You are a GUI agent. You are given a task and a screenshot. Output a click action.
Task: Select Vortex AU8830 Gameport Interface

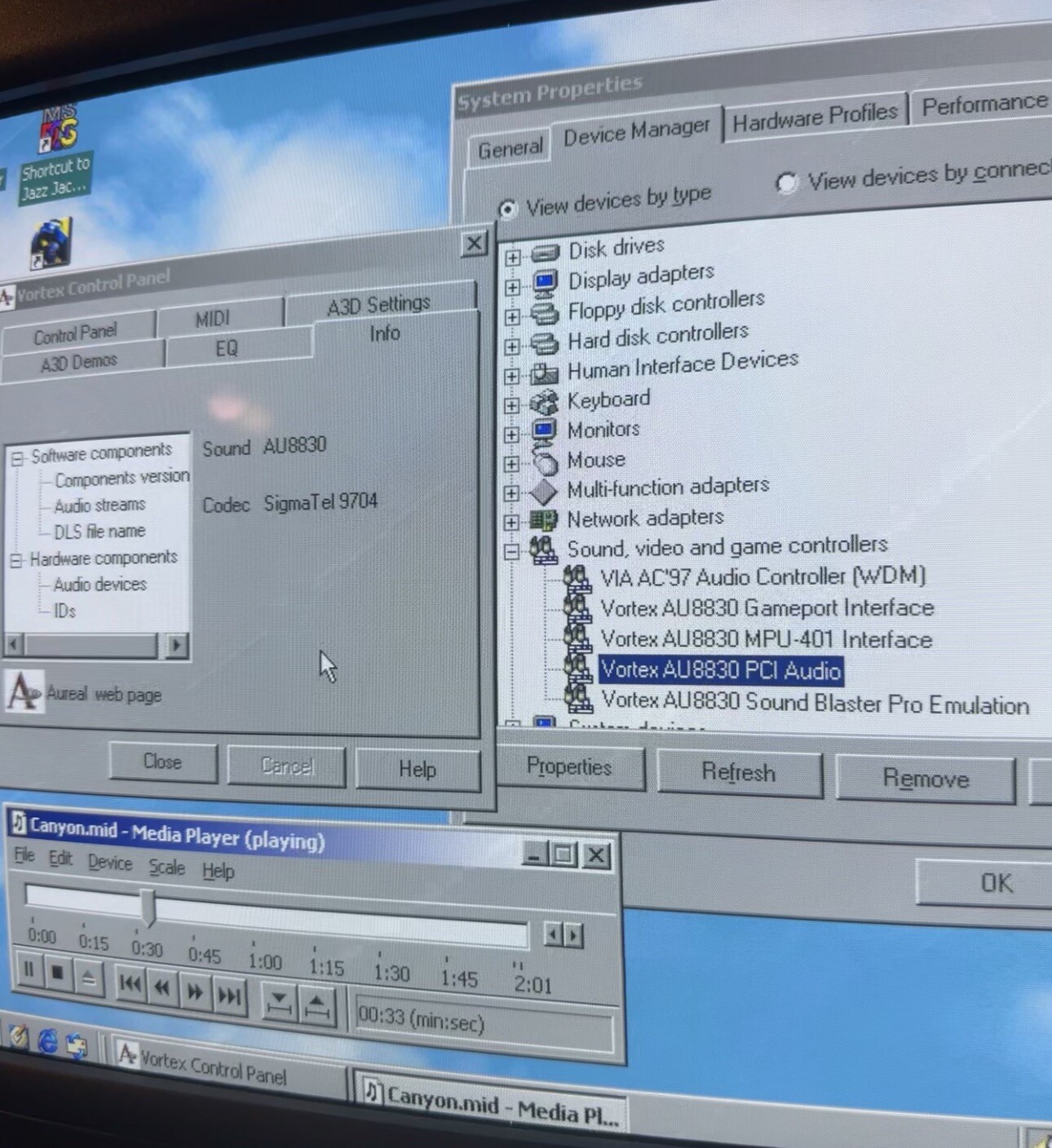click(x=767, y=608)
